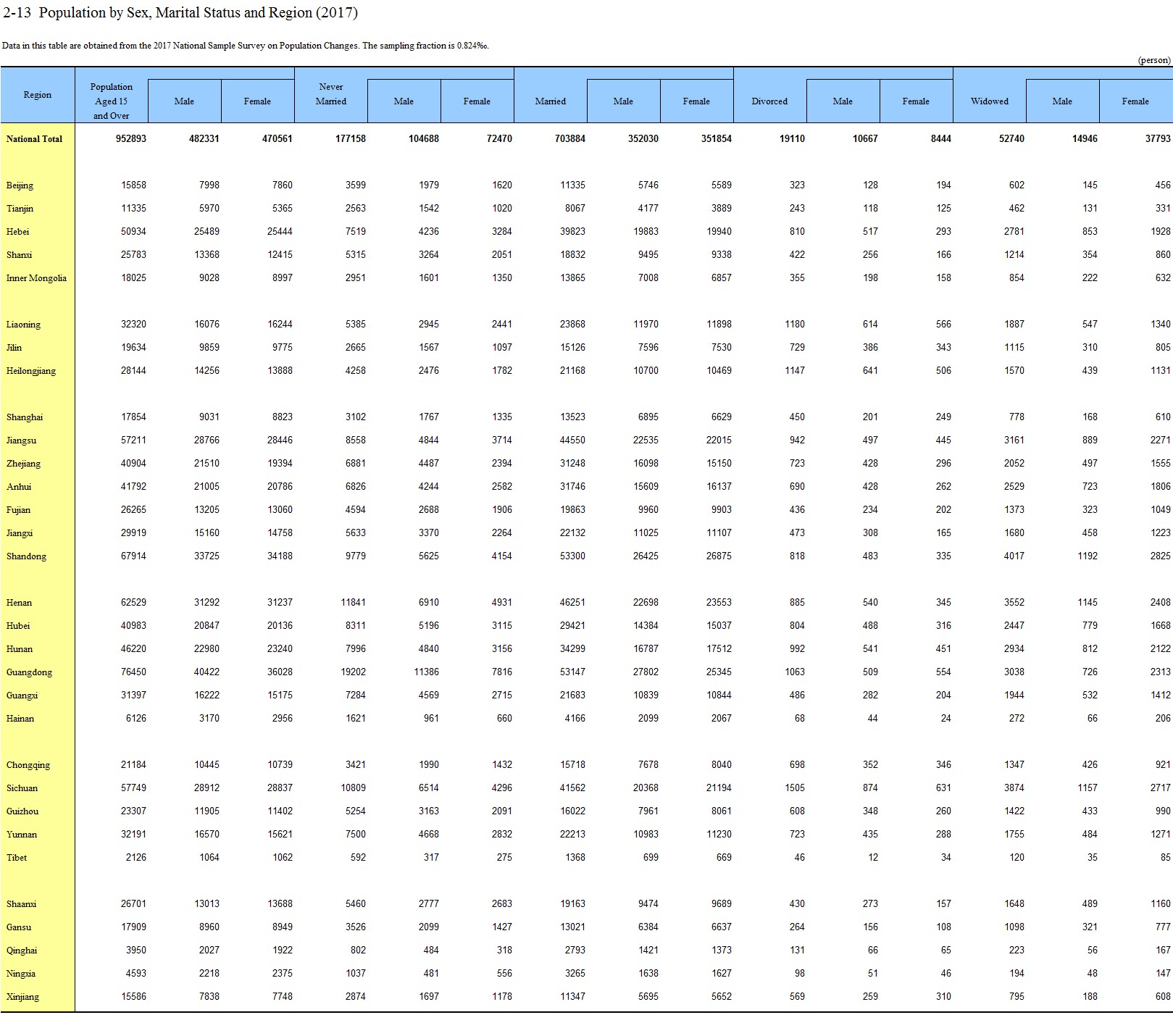Image resolution: width=1173 pixels, height=1036 pixels.
Task: Click the '(person)' unit label
Action: [1154, 60]
